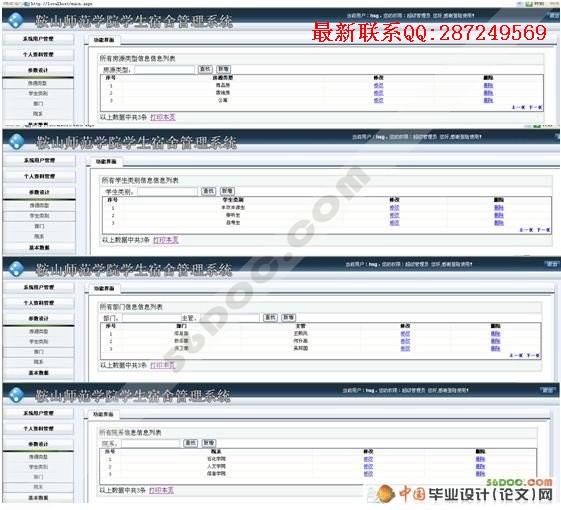This screenshot has width=561, height=510.
Task: Click the globe logo in the 房源类型 list screen
Action: pyautogui.click(x=15, y=20)
